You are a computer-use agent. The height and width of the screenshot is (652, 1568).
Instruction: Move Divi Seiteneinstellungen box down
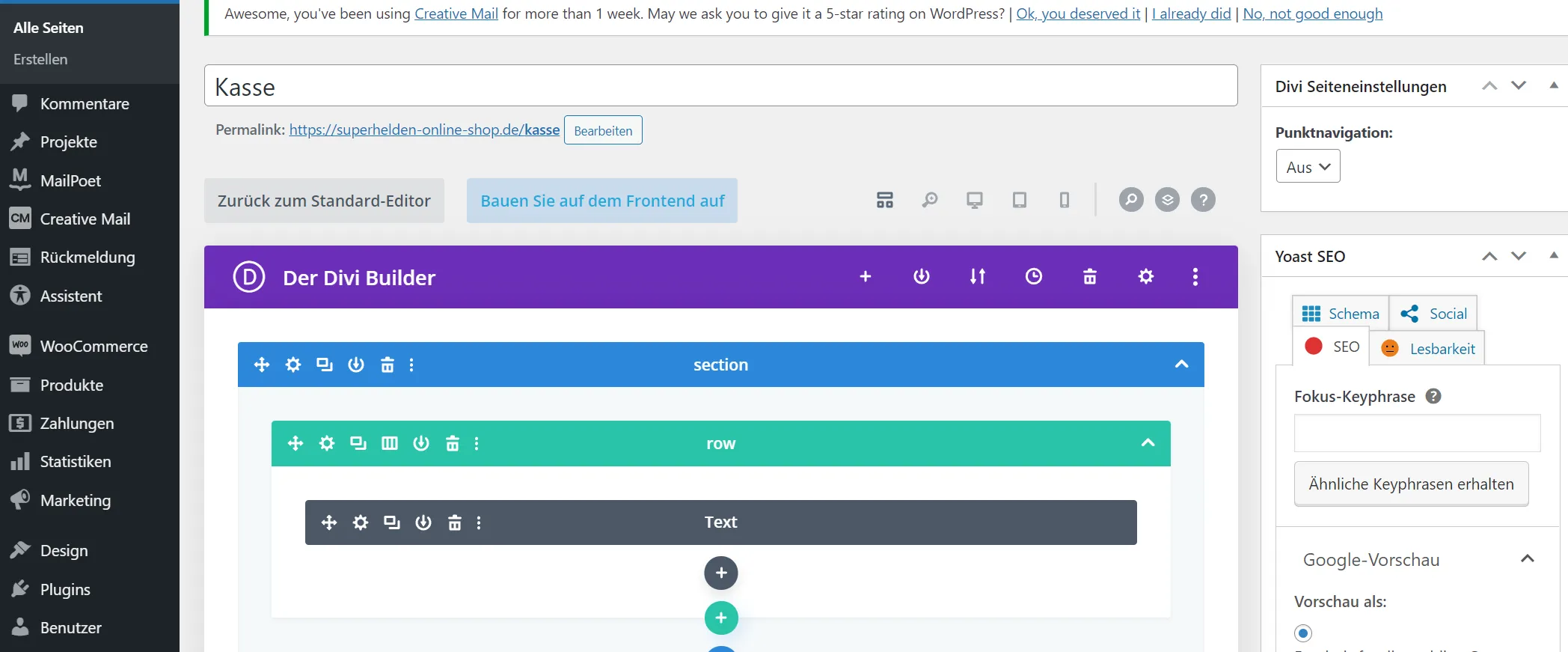(x=1519, y=86)
